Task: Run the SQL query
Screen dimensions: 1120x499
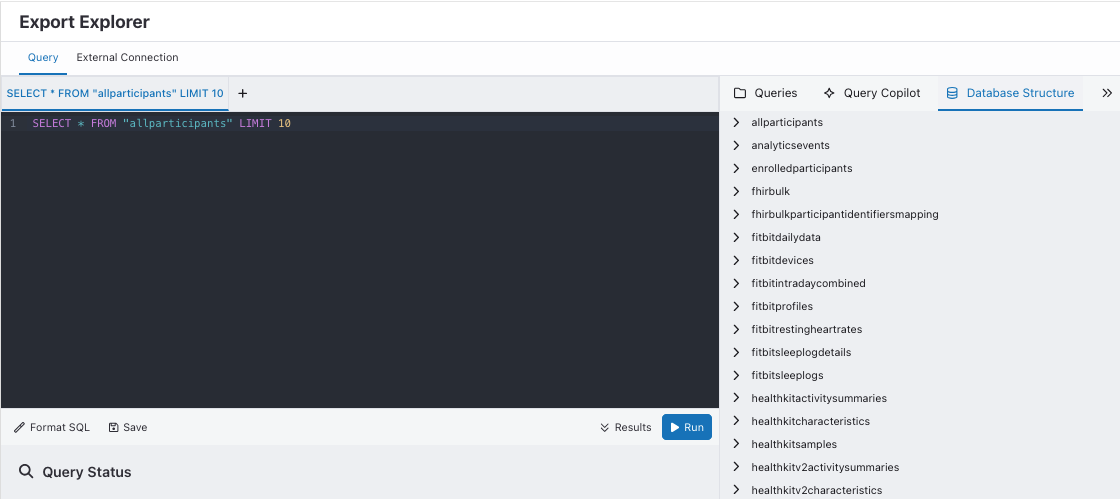Action: tap(687, 427)
